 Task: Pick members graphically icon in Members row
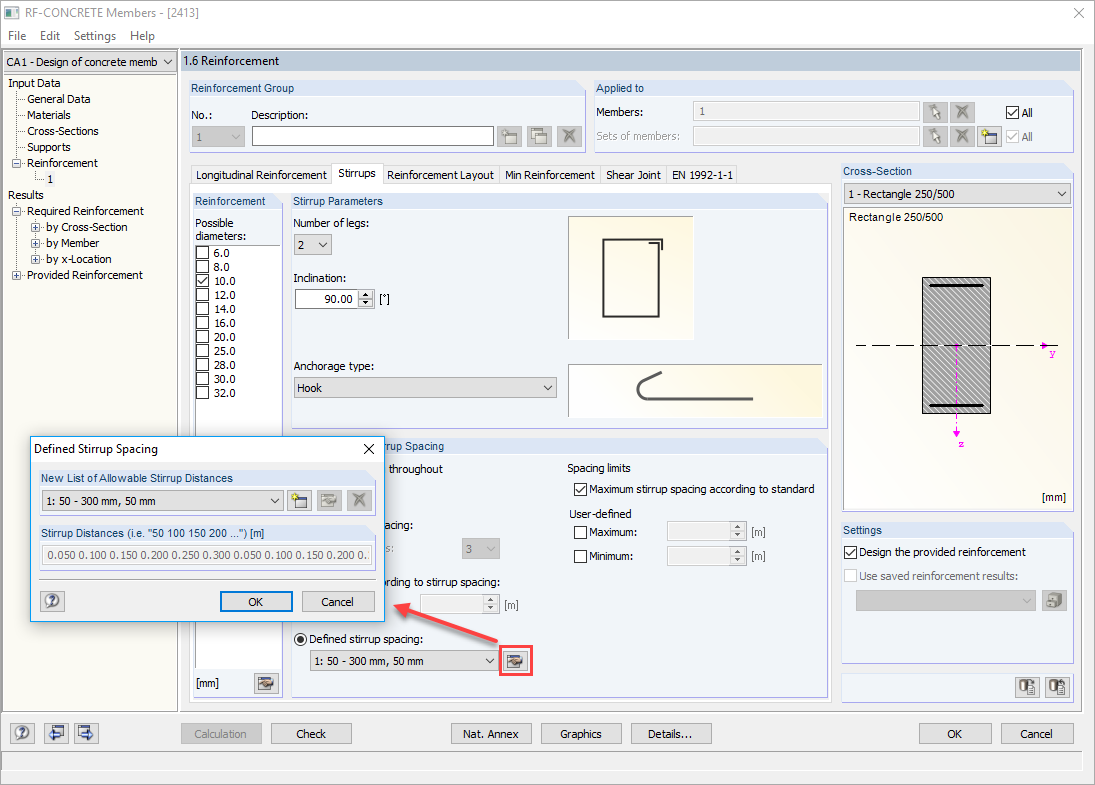(935, 112)
